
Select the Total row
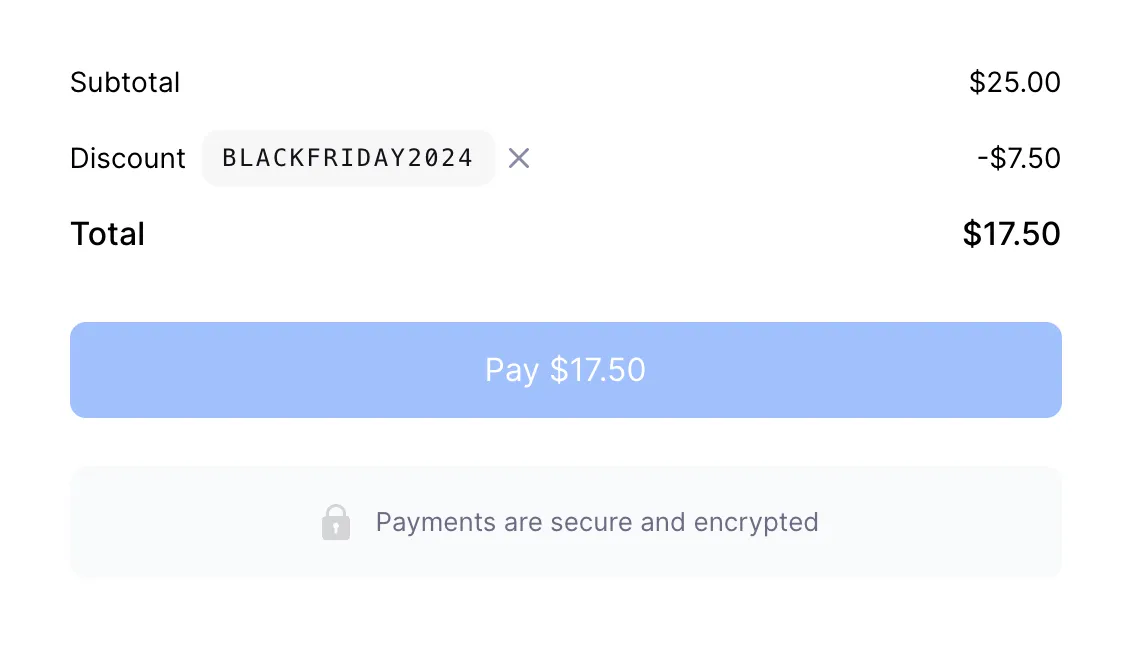tap(107, 233)
